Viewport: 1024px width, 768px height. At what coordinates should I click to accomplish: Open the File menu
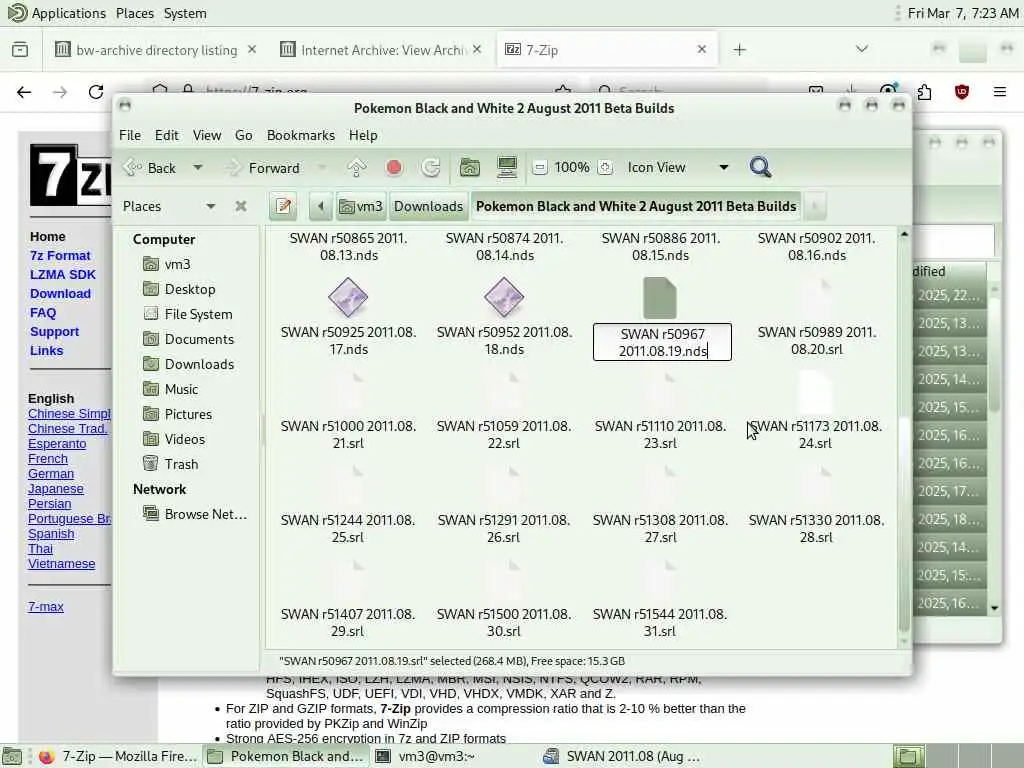tap(130, 135)
